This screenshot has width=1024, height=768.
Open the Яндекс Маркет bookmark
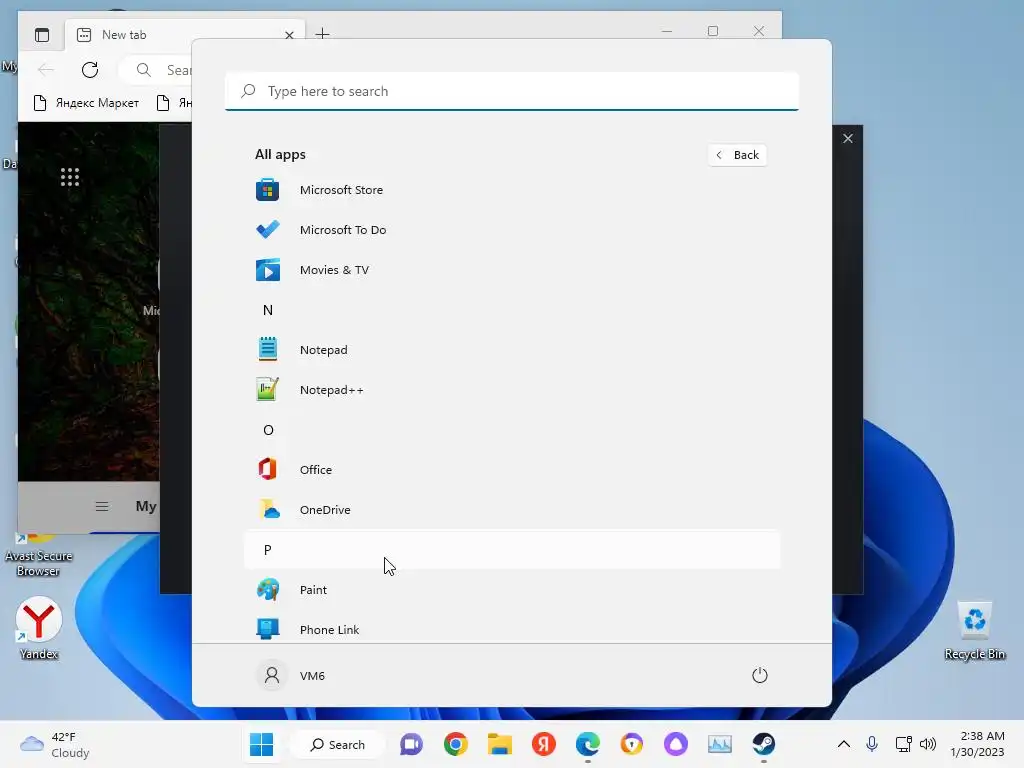tap(86, 103)
